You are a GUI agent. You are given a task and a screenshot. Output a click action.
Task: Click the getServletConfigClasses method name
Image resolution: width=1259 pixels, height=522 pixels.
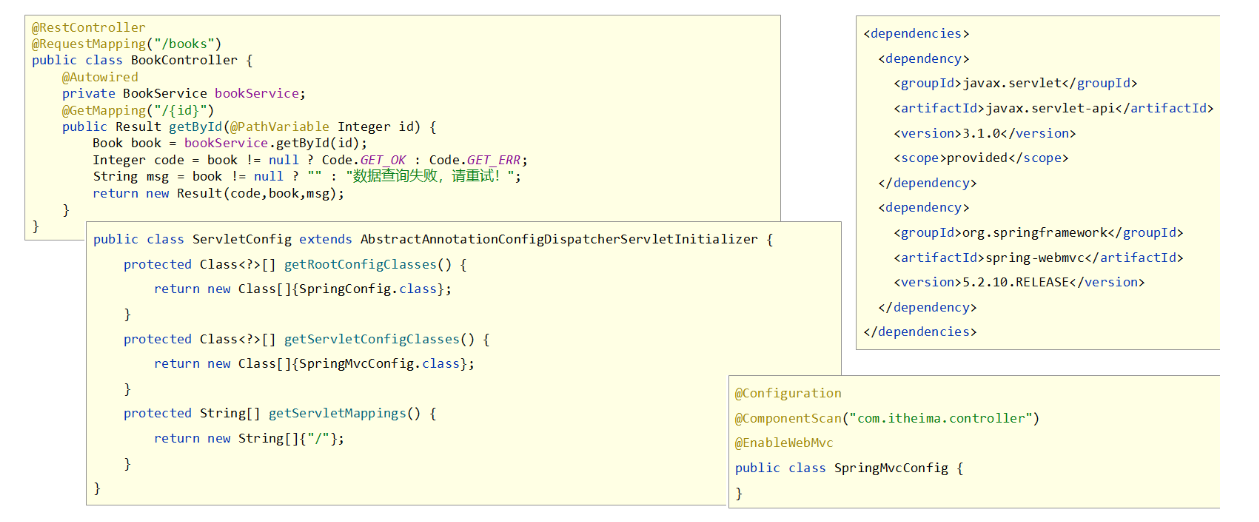[x=372, y=339]
